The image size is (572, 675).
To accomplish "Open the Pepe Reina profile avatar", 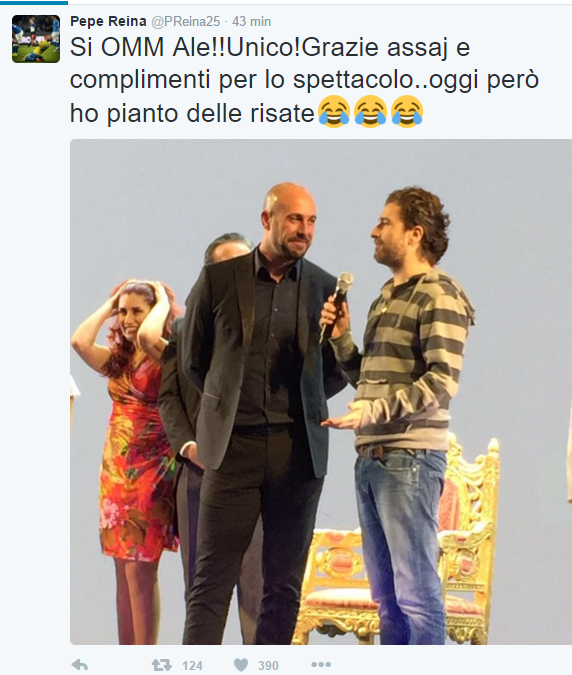I will pyautogui.click(x=36, y=39).
